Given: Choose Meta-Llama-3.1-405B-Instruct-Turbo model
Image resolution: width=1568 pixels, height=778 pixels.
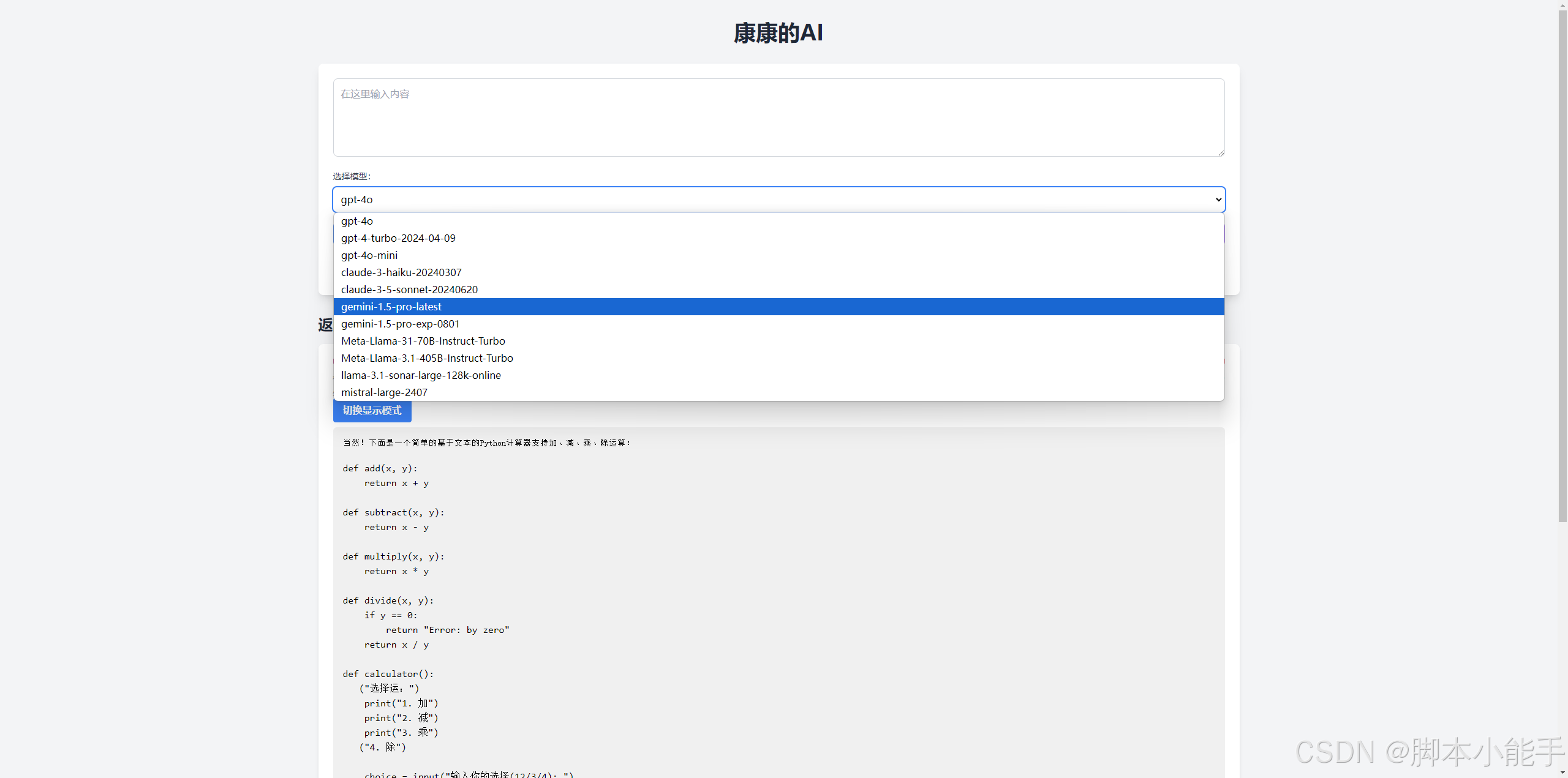Looking at the screenshot, I should 427,358.
